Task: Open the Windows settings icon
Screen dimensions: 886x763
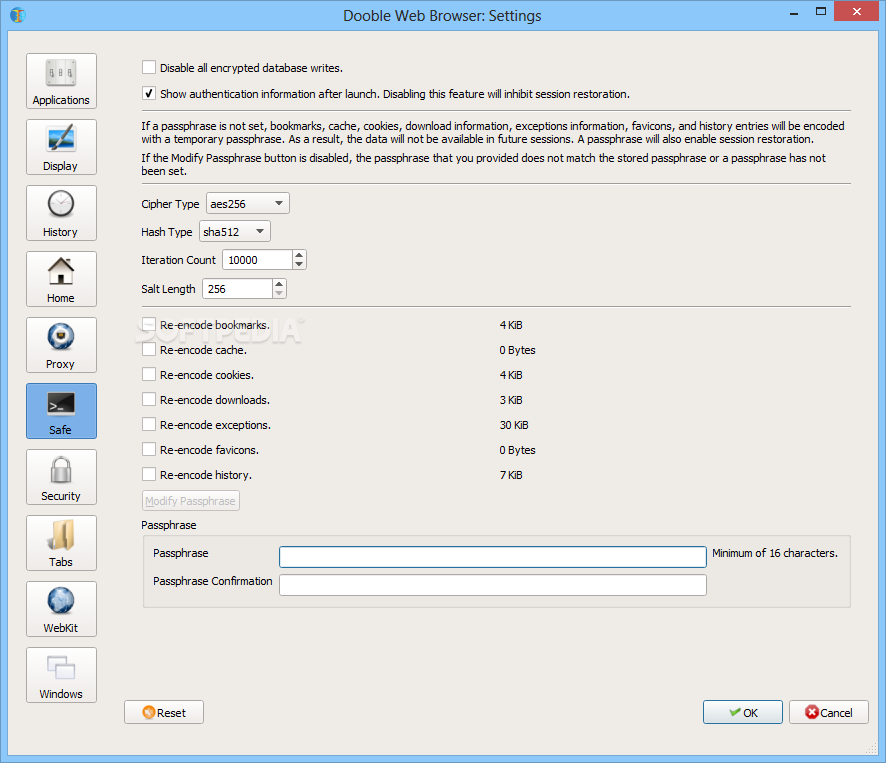Action: (x=61, y=675)
